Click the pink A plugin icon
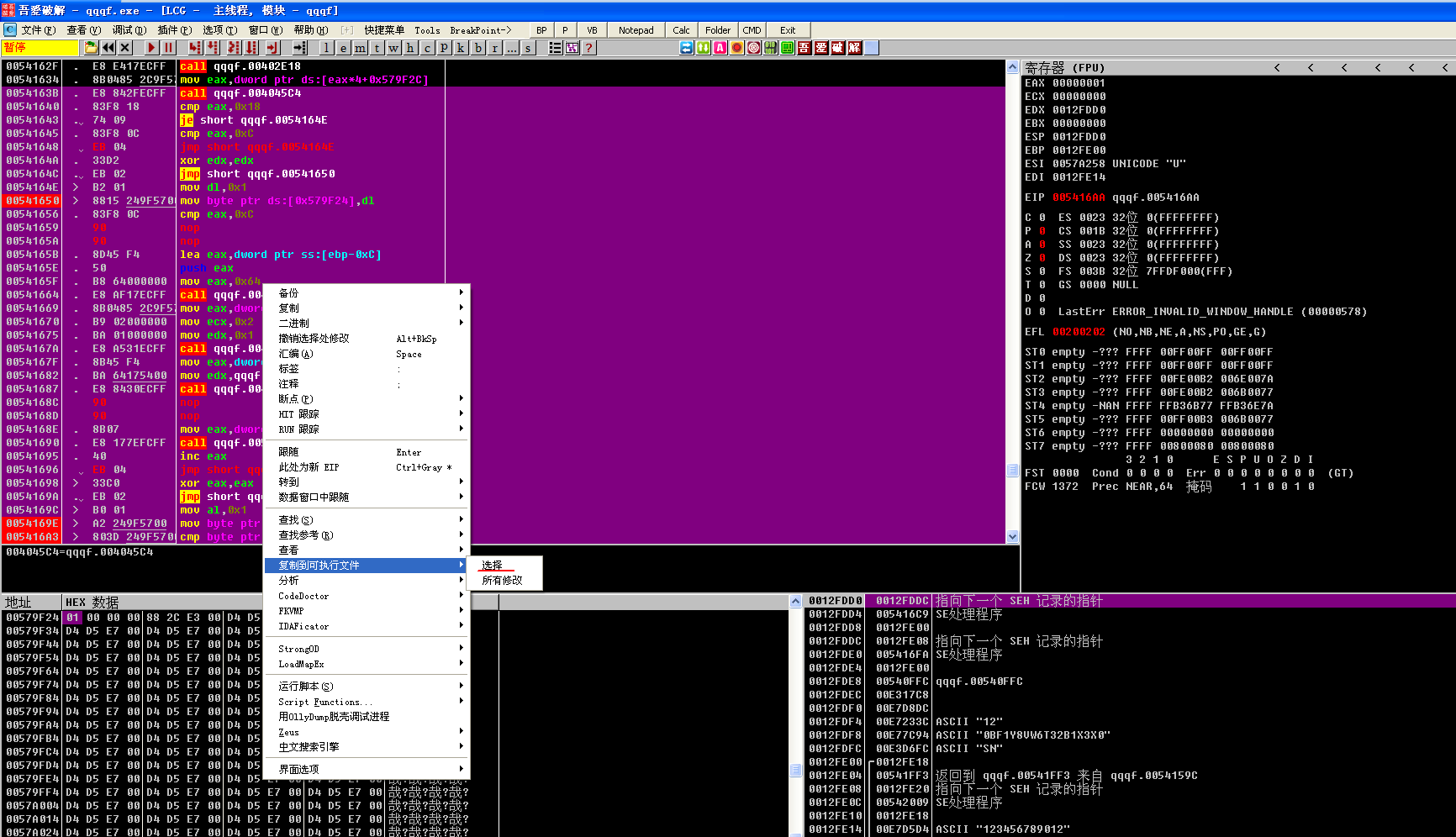Viewport: 1456px width, 837px height. point(720,48)
